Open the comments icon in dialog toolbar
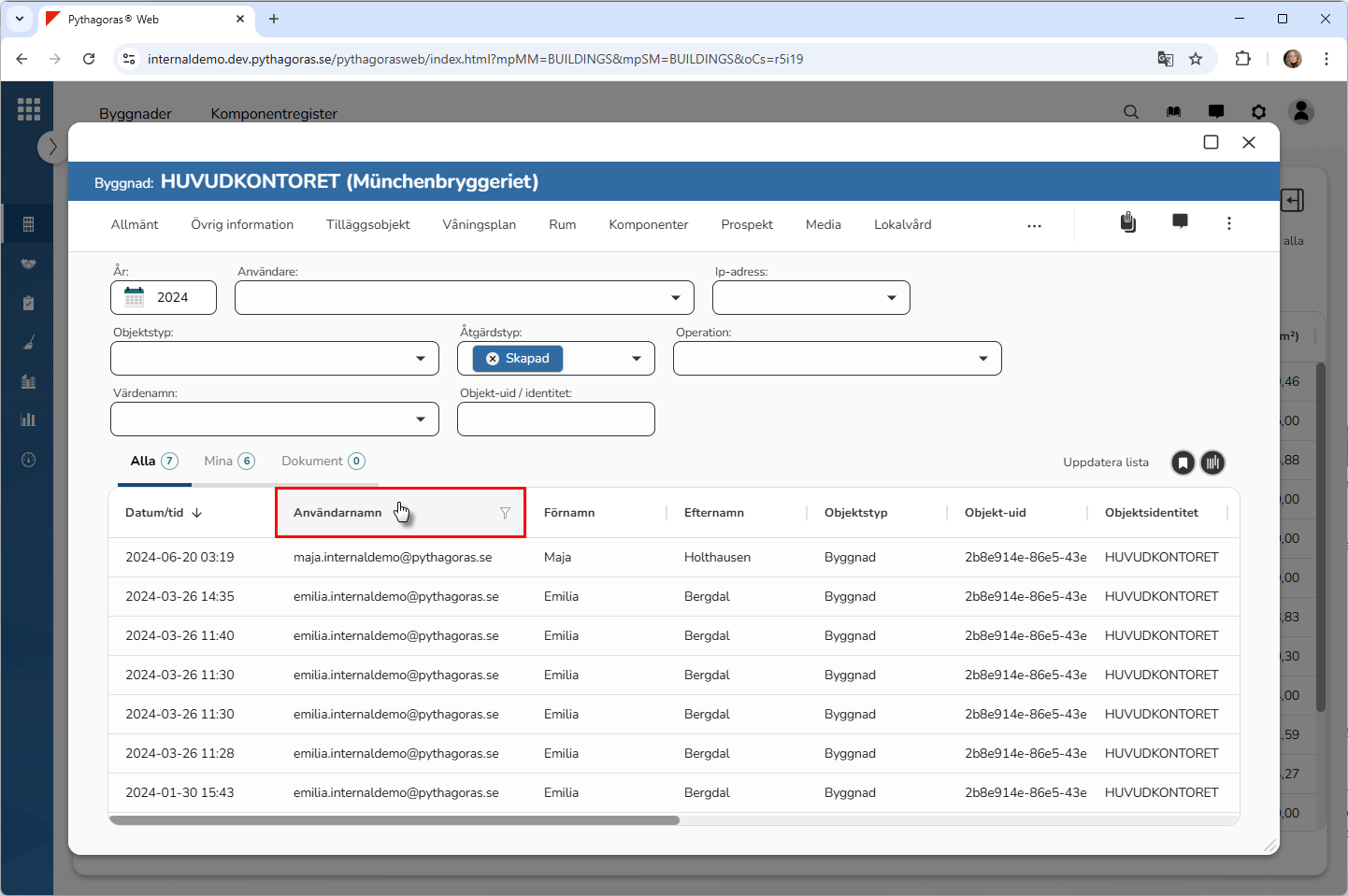This screenshot has width=1348, height=896. tap(1180, 221)
